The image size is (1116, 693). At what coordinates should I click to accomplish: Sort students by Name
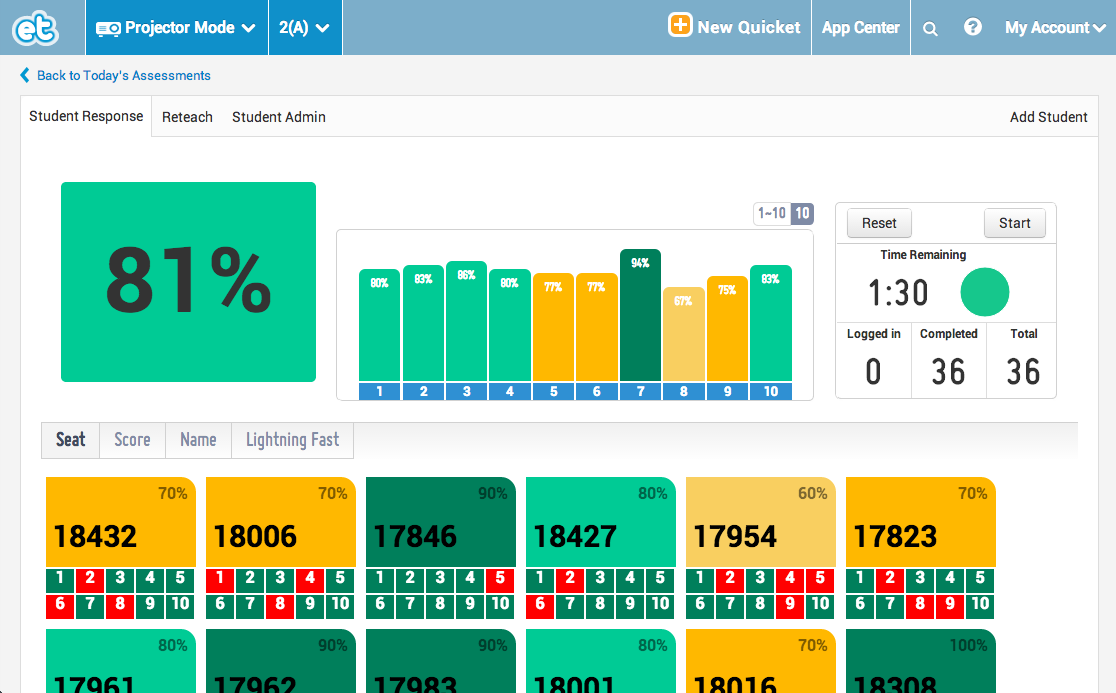[x=198, y=440]
